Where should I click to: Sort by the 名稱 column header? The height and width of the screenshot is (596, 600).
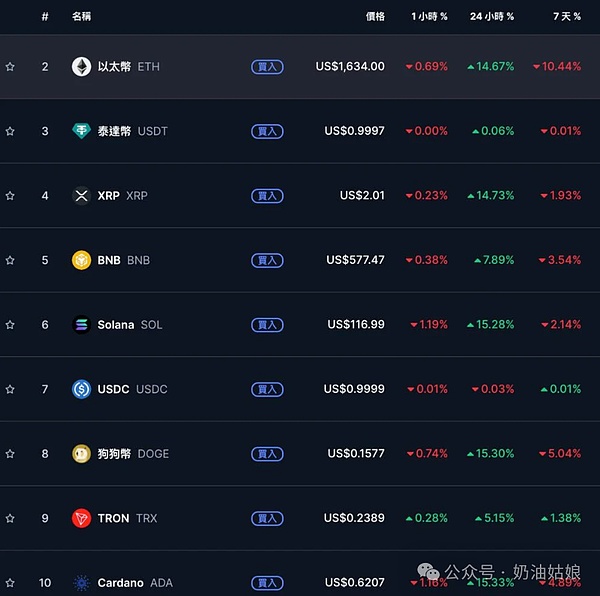tap(81, 17)
